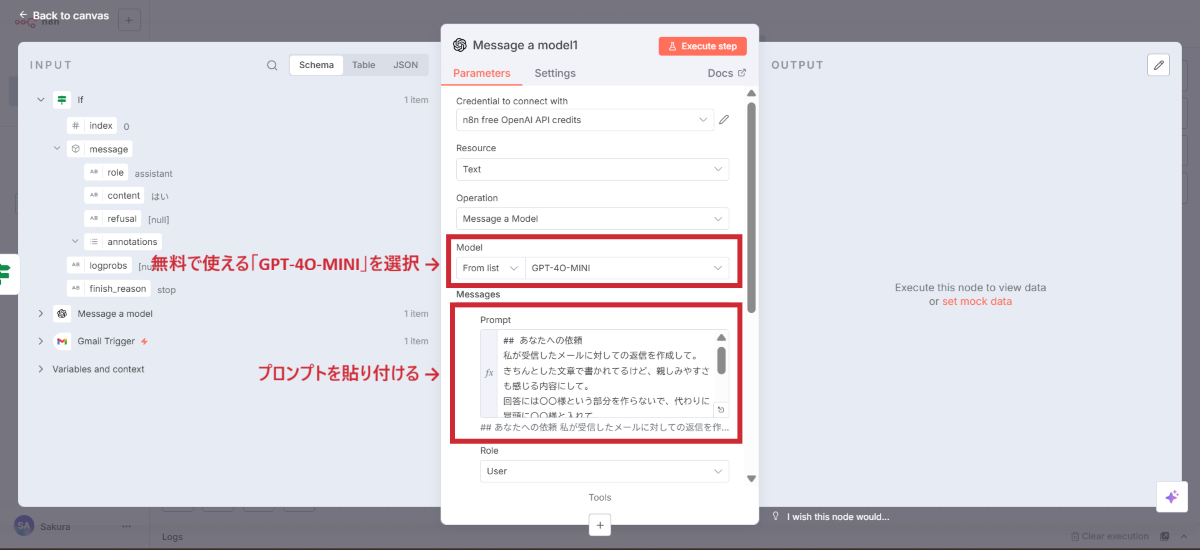Click the Execute step button

click(702, 46)
